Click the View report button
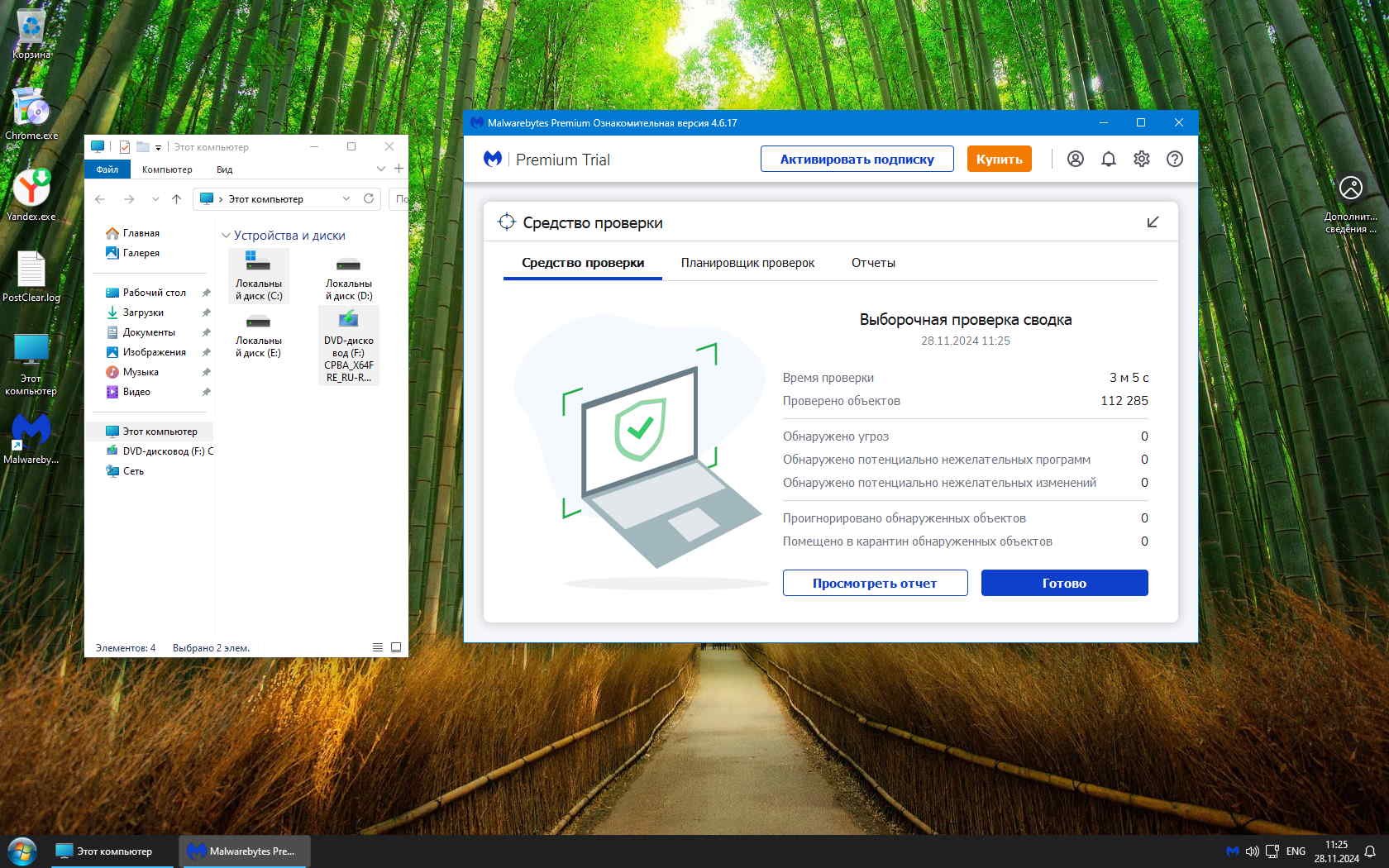Screen dimensions: 1389x868 tap(875, 583)
